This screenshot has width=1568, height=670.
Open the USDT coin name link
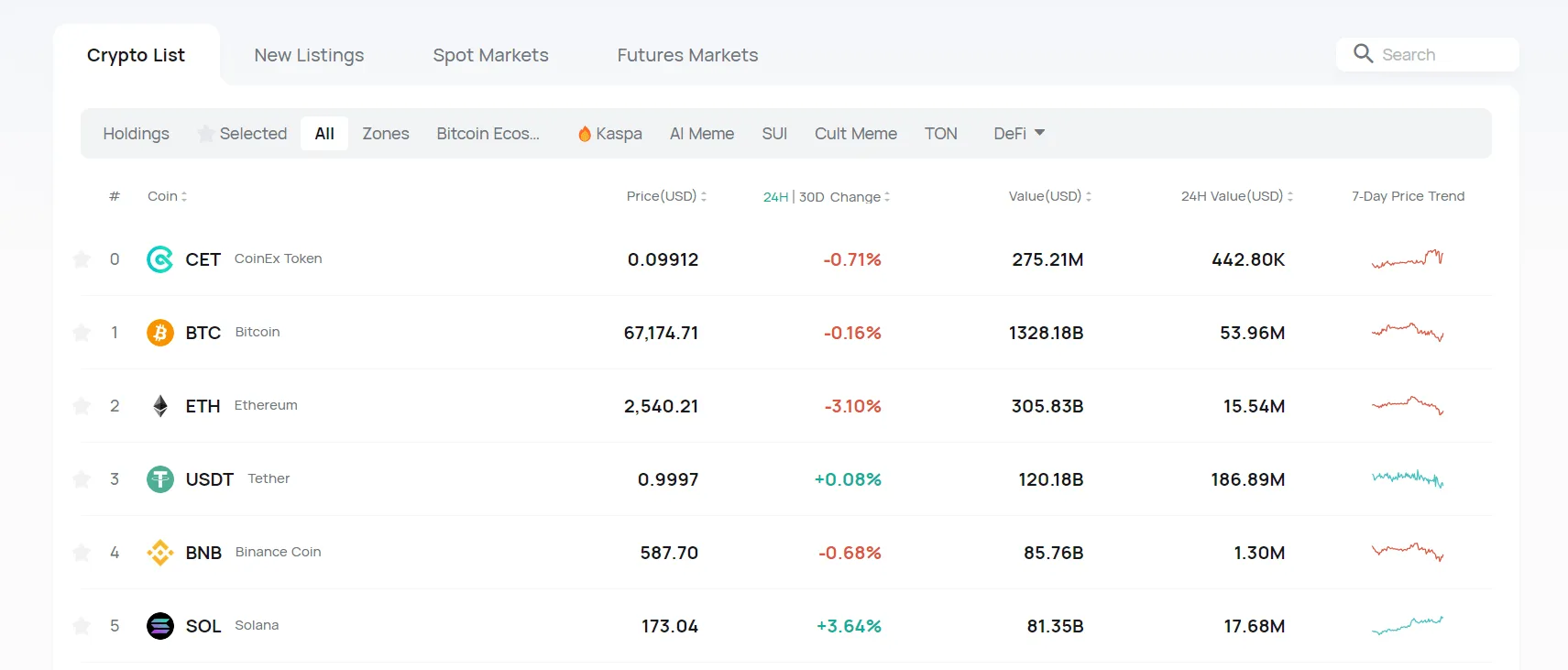click(x=209, y=479)
